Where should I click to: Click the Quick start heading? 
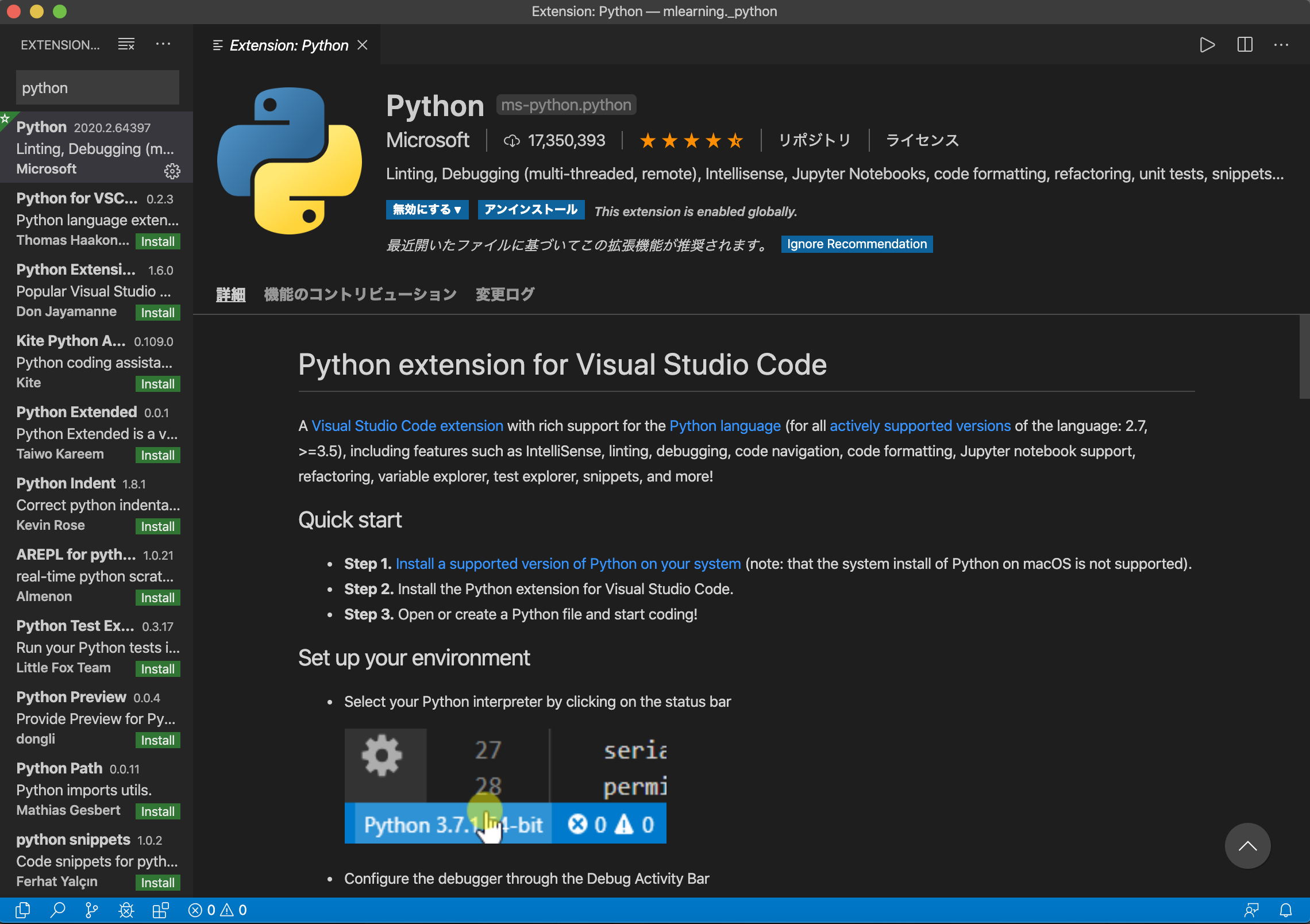pos(350,520)
